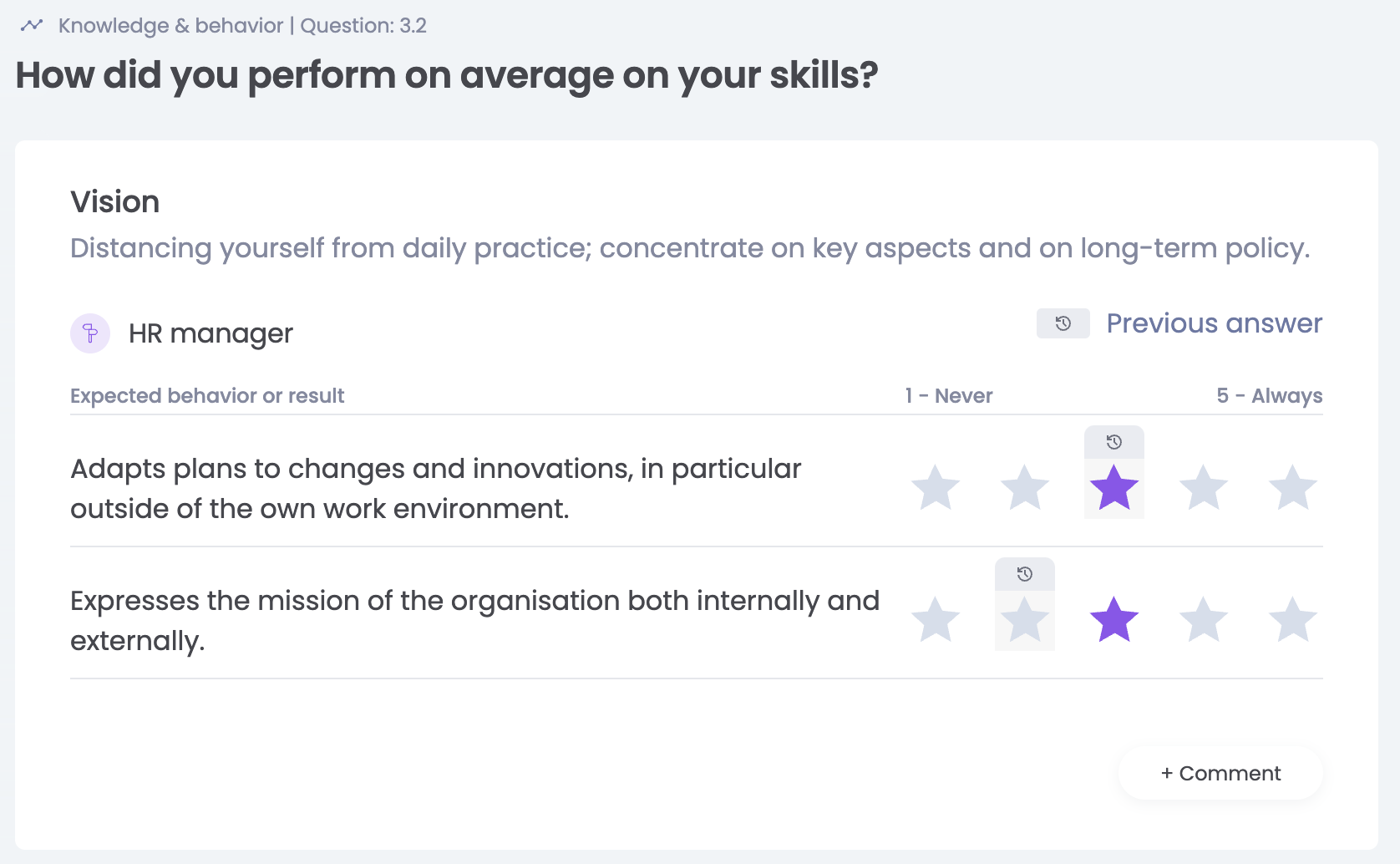Click the HR manager role icon
The image size is (1400, 864).
[90, 333]
